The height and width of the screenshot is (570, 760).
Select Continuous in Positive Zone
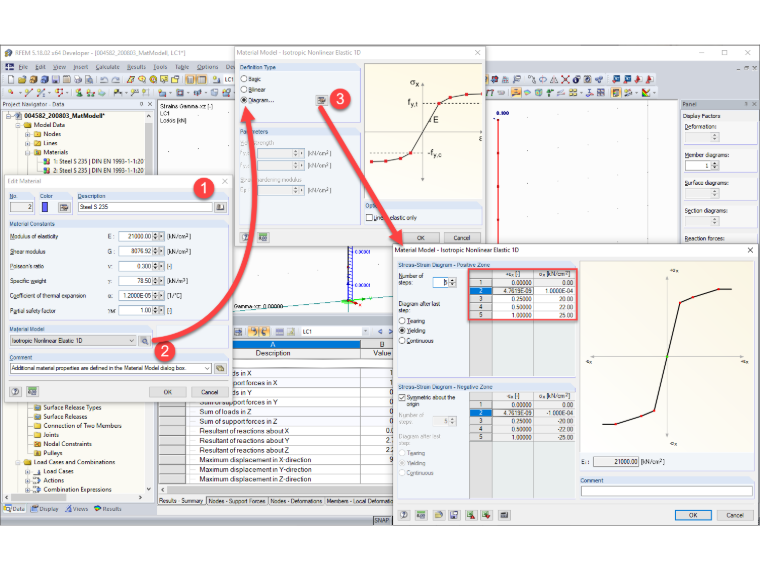coord(402,341)
